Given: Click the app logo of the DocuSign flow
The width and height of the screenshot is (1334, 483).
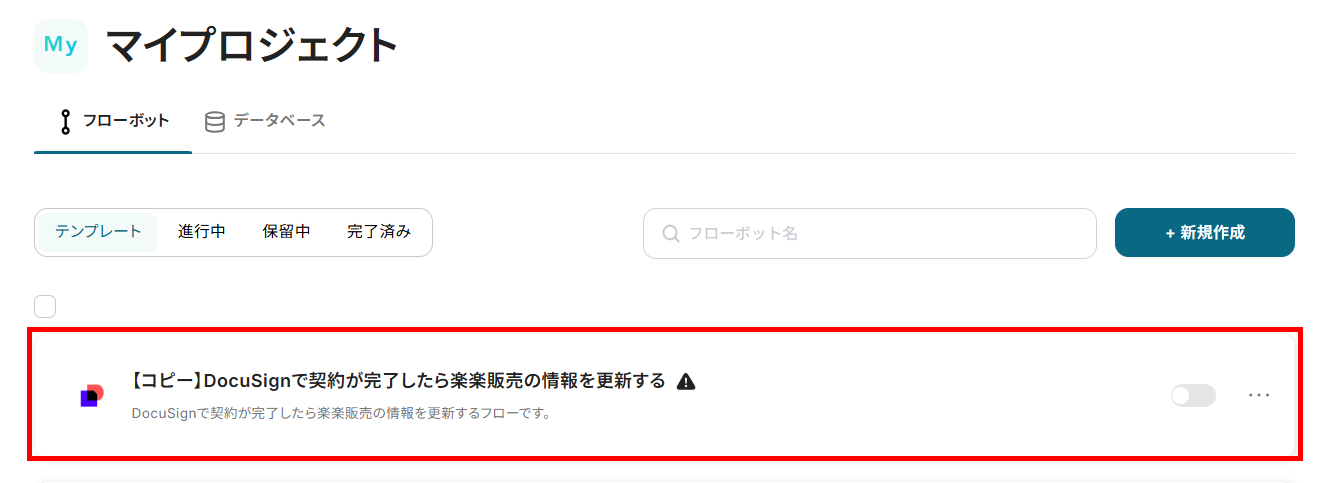Looking at the screenshot, I should pyautogui.click(x=92, y=396).
